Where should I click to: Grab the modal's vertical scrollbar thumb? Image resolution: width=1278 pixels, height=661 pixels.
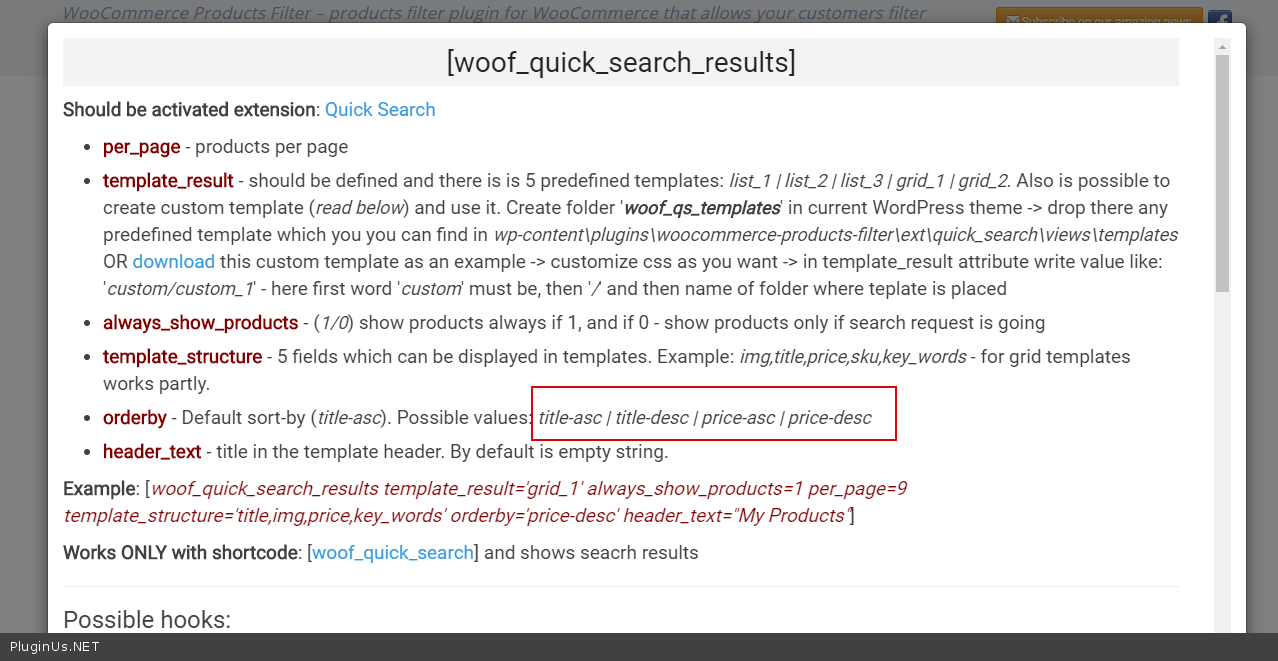coord(1222,170)
